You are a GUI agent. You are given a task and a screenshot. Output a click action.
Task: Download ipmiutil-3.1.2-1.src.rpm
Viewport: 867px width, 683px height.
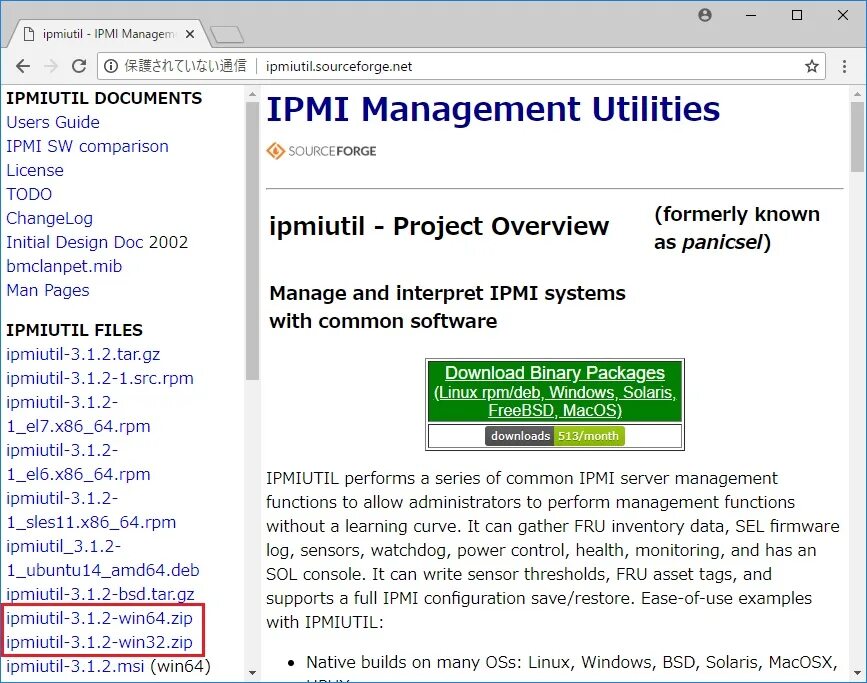click(x=100, y=378)
